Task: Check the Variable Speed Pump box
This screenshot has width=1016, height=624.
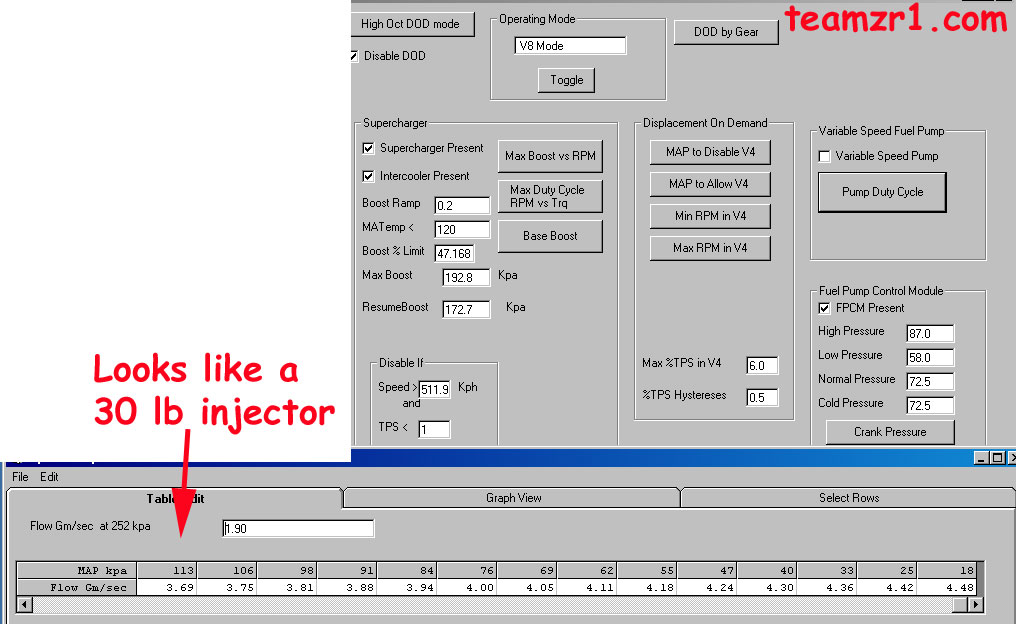Action: pyautogui.click(x=825, y=156)
